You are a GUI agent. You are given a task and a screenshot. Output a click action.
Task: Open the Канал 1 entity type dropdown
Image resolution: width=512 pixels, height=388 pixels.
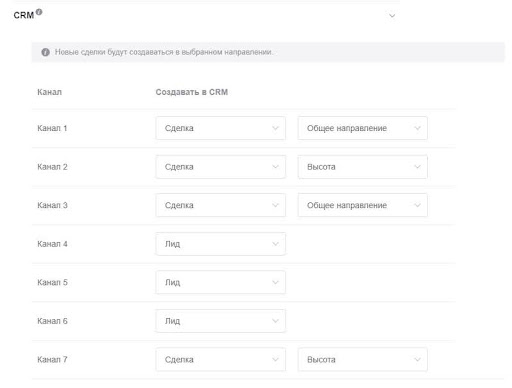(x=220, y=128)
